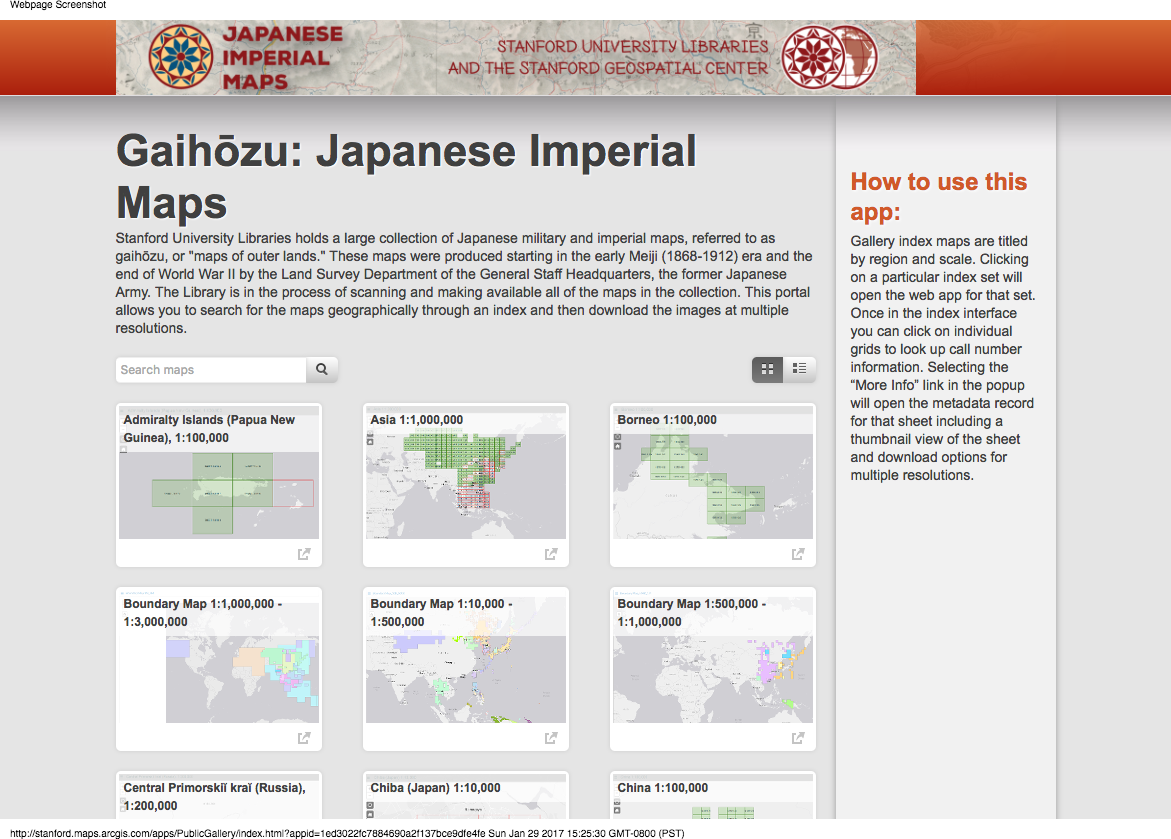This screenshot has width=1171, height=839.
Task: Click the search magnifier button
Action: pos(322,369)
